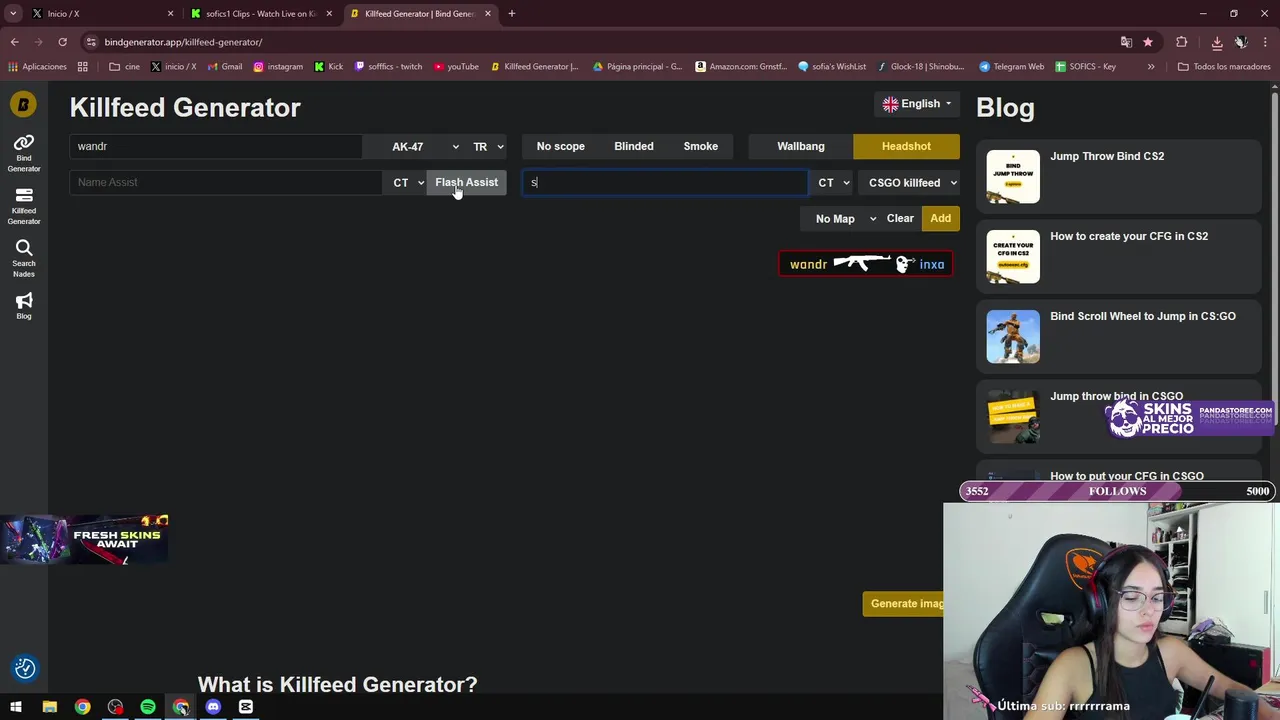Click the Clear button

(900, 218)
